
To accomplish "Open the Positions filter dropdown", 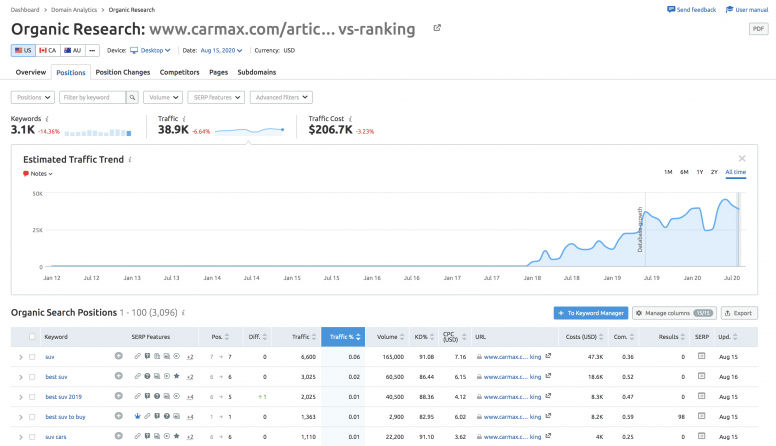I will 32,97.
